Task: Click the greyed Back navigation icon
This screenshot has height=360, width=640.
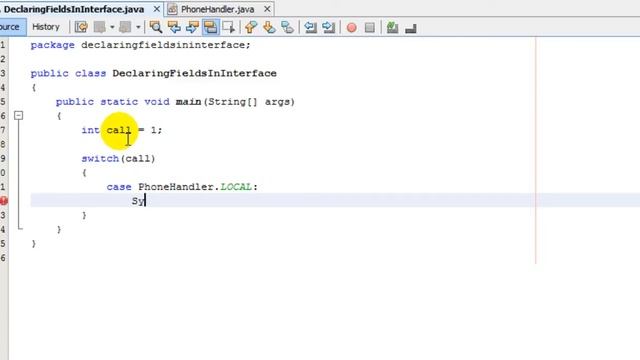Action: click(100, 27)
